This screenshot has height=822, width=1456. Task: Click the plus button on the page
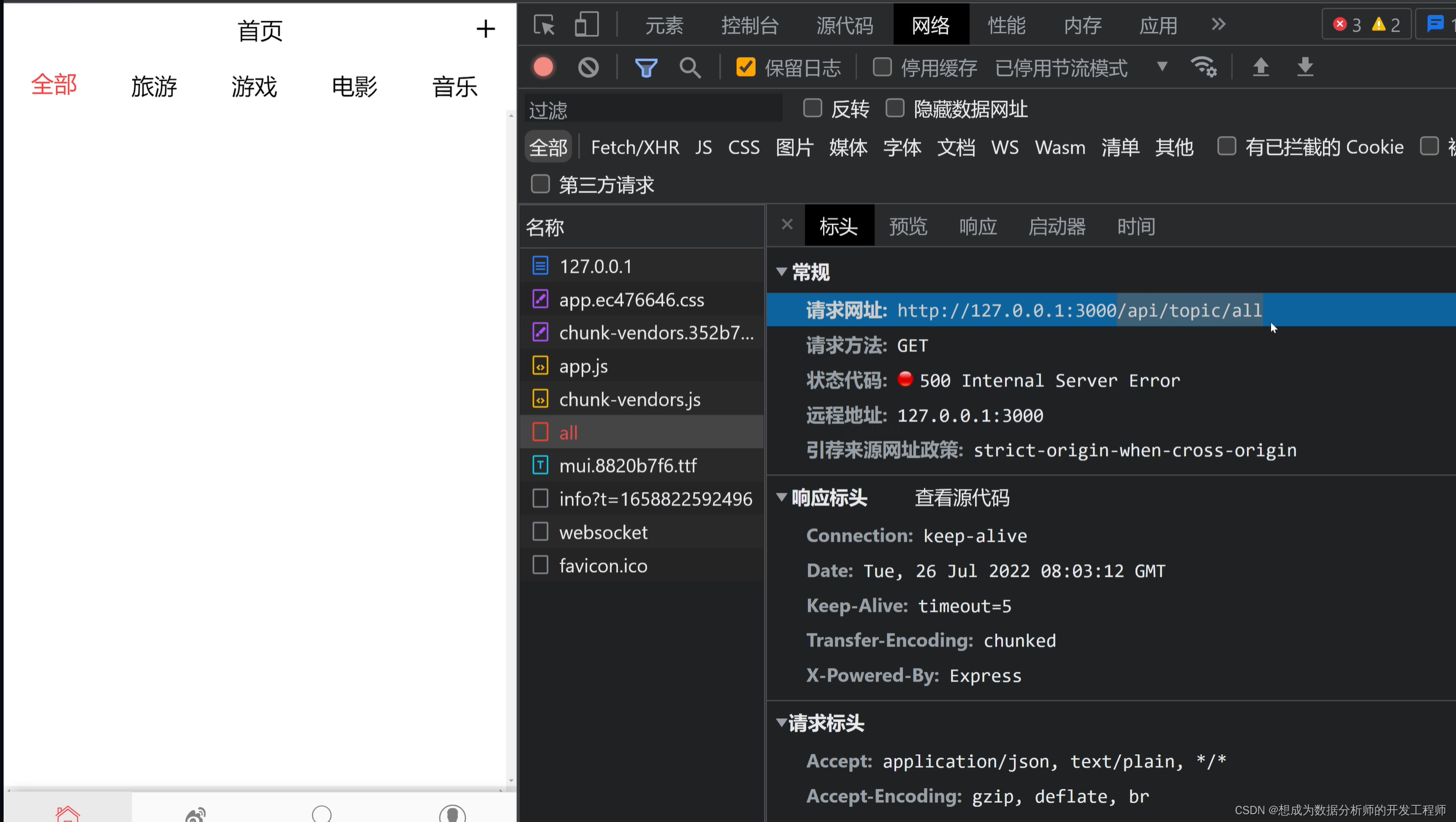tap(486, 28)
